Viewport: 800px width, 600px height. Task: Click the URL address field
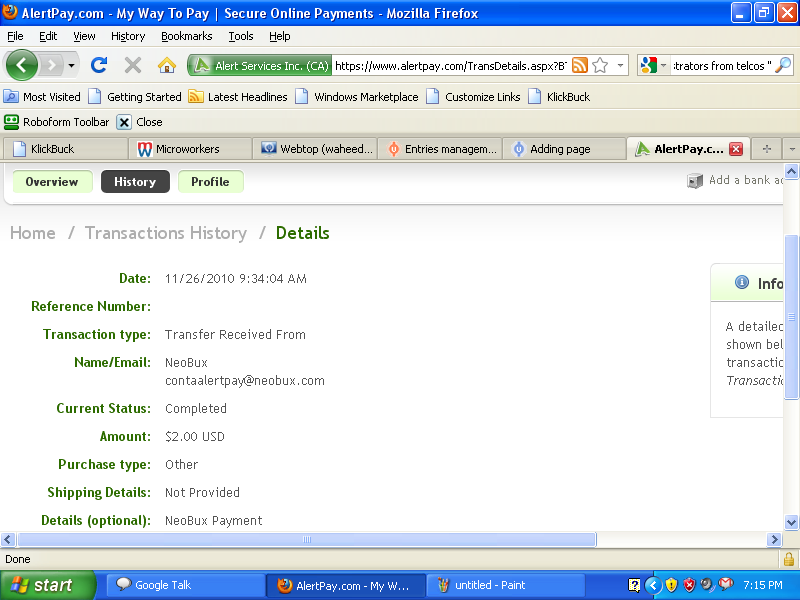451,65
